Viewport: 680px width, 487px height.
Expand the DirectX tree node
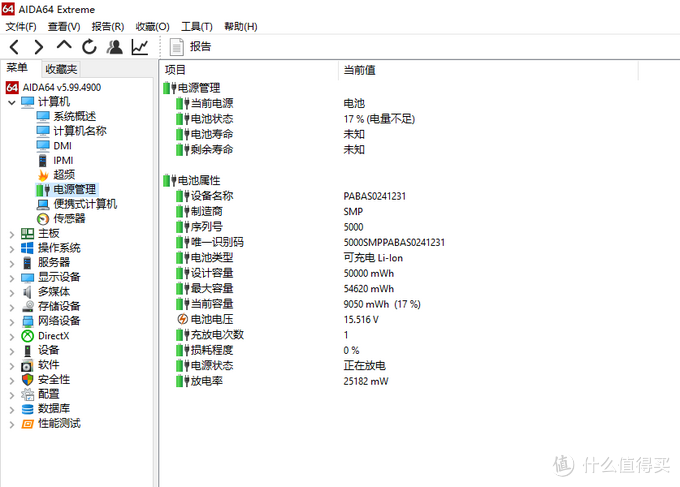pyautogui.click(x=12, y=337)
